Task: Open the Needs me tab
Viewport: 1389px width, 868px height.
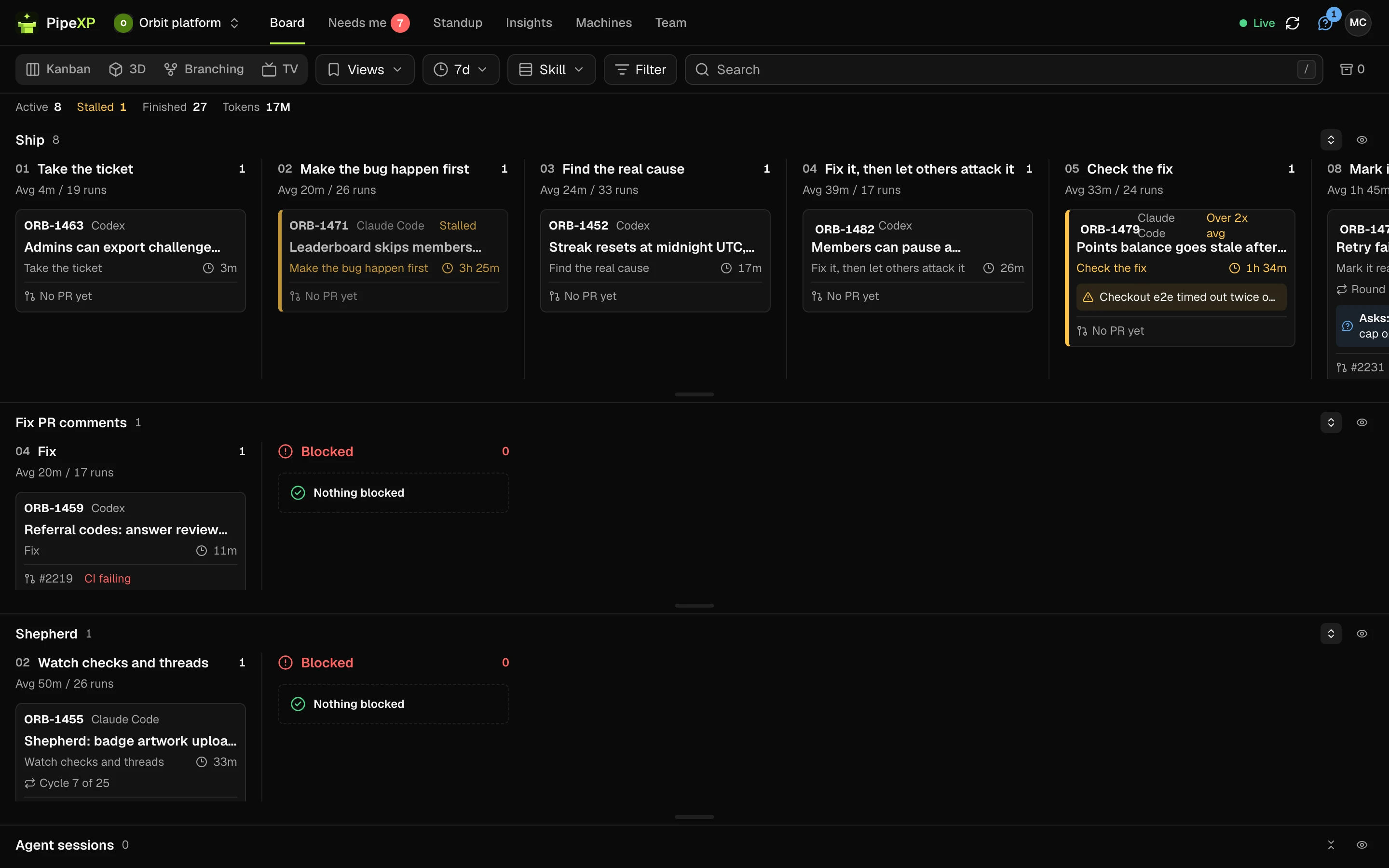Action: point(368,23)
